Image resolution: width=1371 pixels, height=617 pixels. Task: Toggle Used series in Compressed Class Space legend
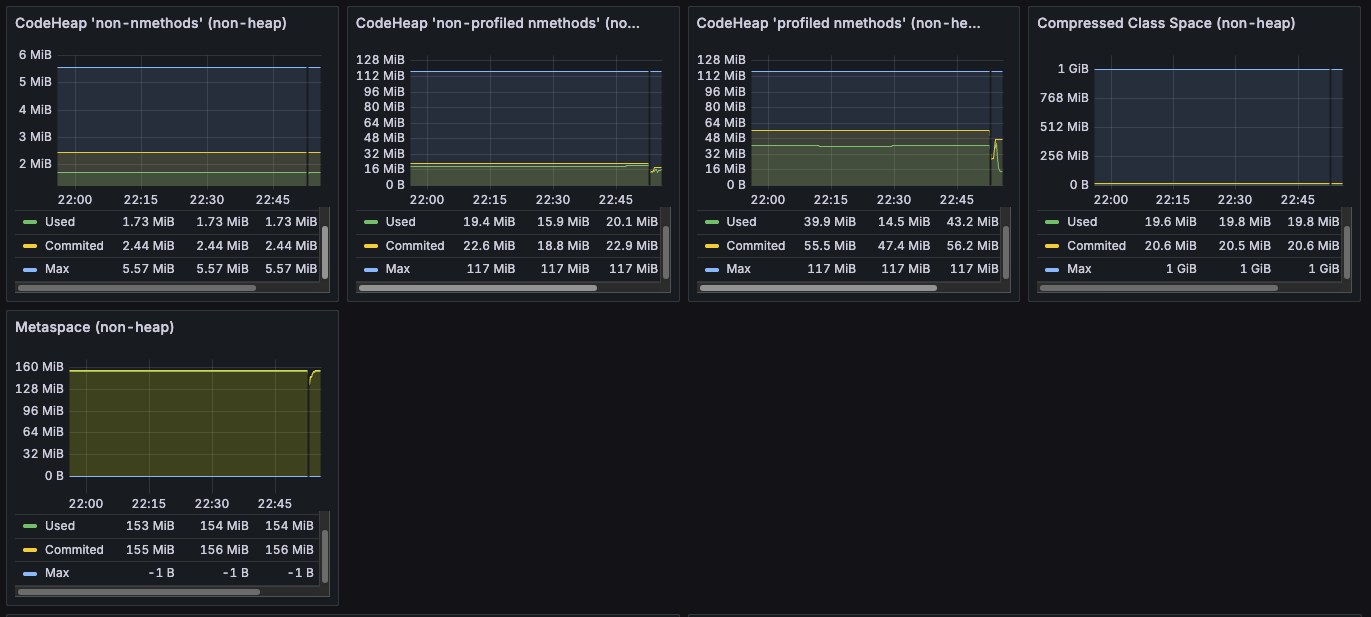[1082, 222]
